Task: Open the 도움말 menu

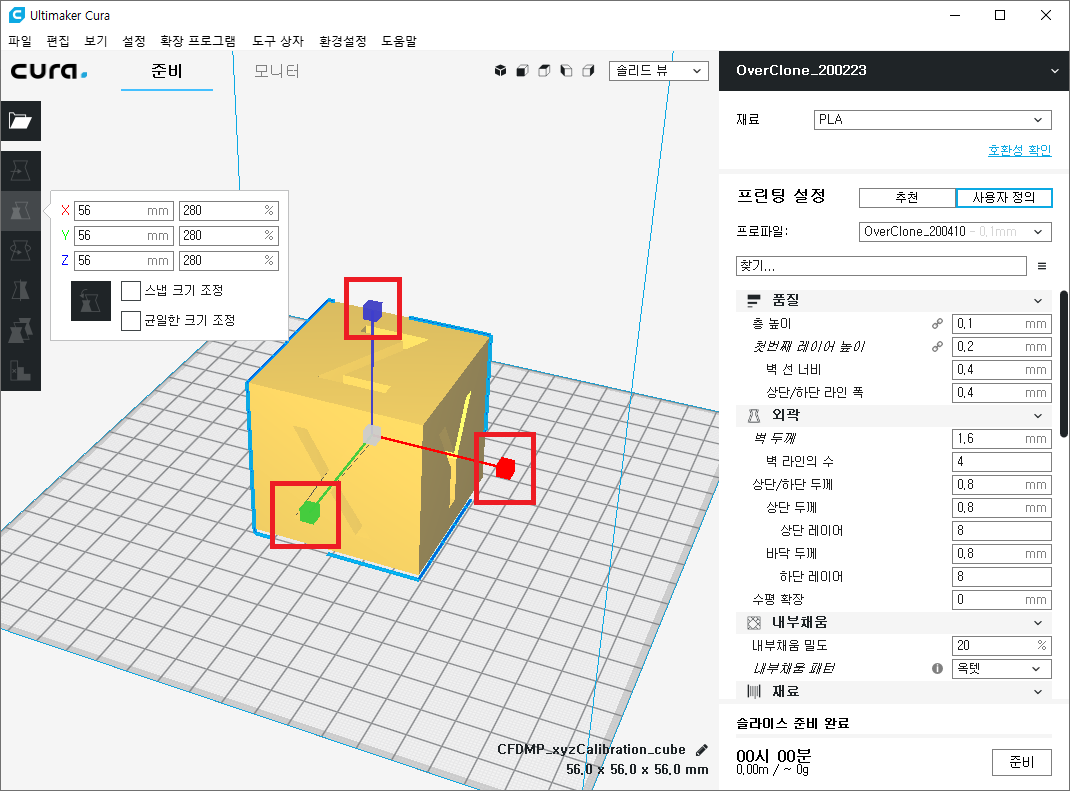Action: (399, 41)
